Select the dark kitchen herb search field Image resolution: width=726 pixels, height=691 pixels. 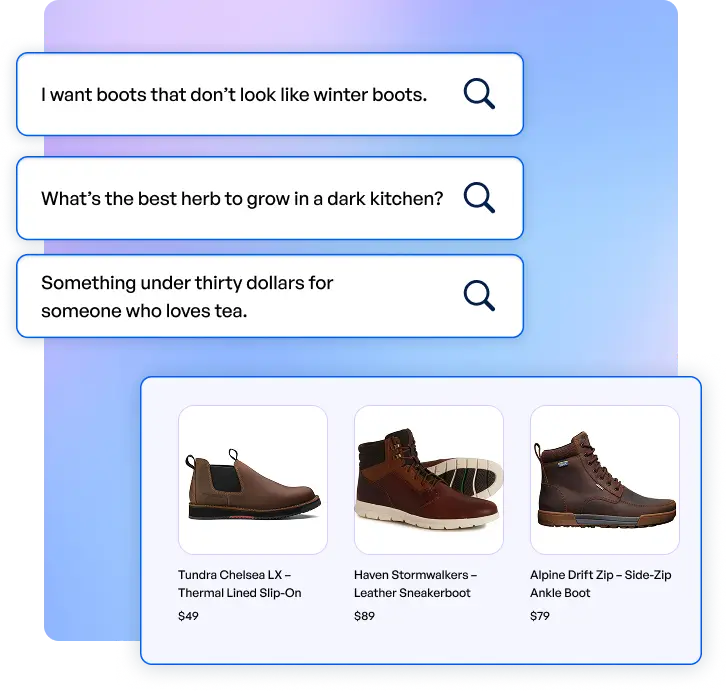pyautogui.click(x=270, y=198)
